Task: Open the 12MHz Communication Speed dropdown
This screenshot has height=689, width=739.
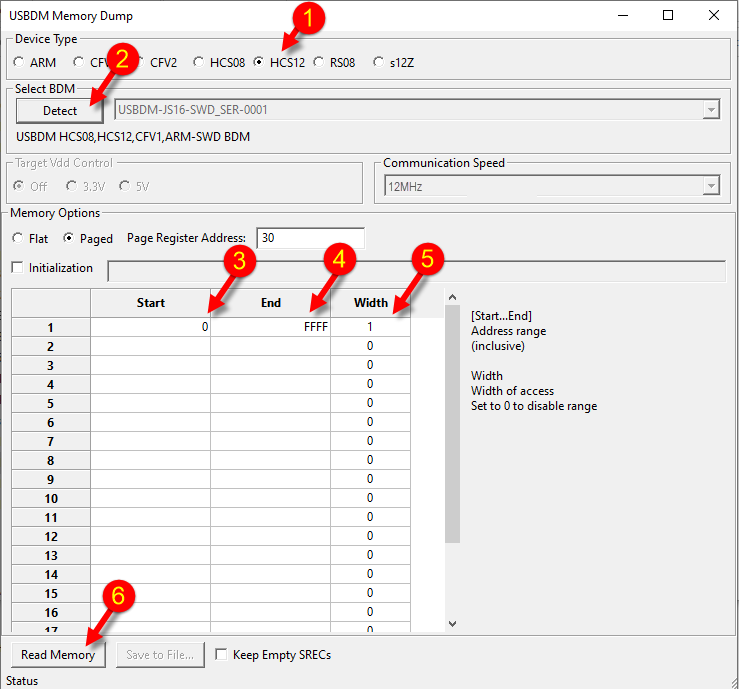Action: point(711,186)
